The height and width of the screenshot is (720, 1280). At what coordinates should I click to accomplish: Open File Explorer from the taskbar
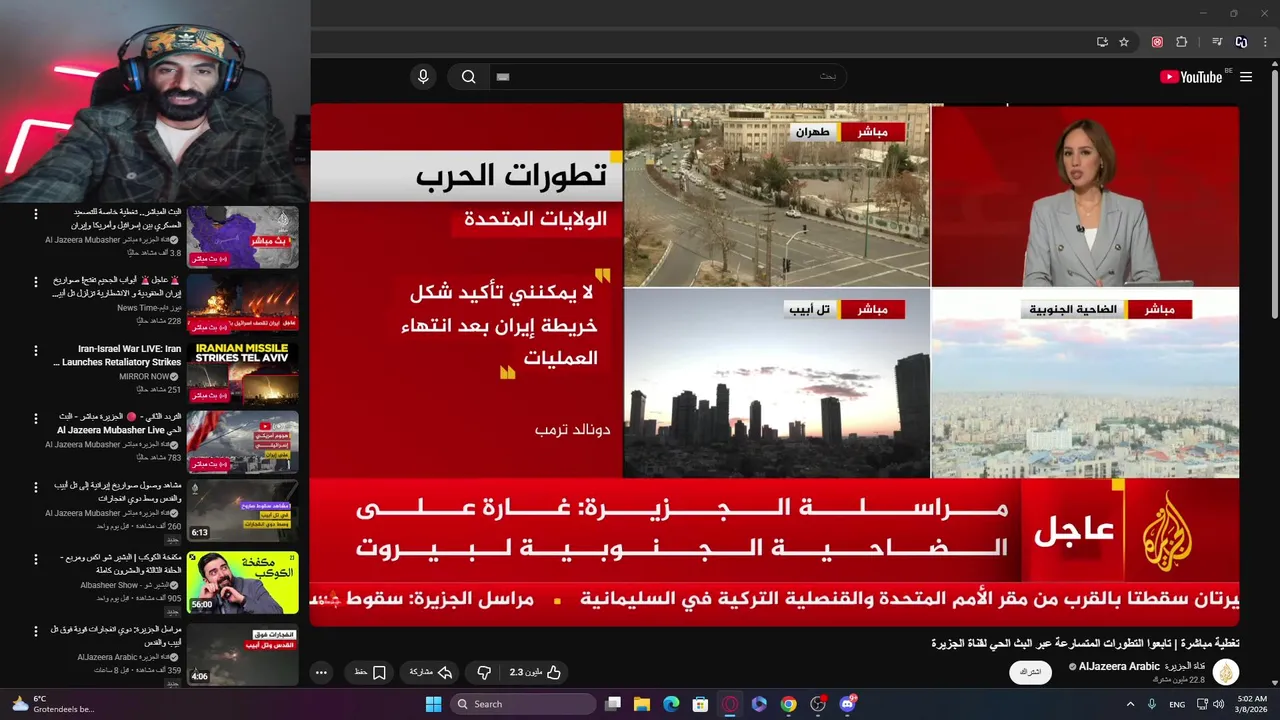642,704
